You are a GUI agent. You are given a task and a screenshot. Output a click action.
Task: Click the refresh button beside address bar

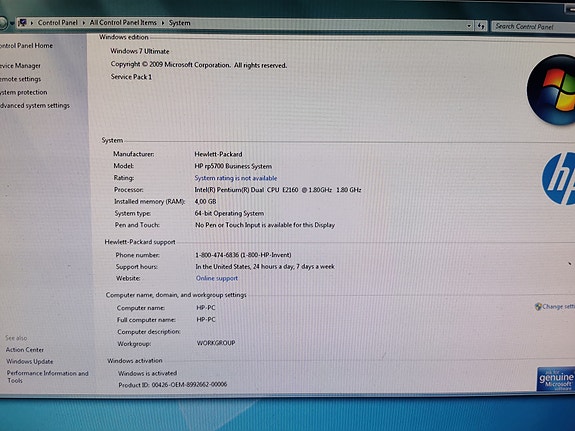[x=481, y=26]
